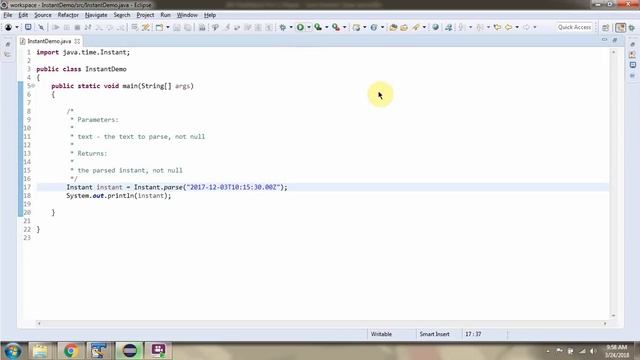
Task: Click the Previous Annotation toolbar icon
Action: [x=480, y=27]
